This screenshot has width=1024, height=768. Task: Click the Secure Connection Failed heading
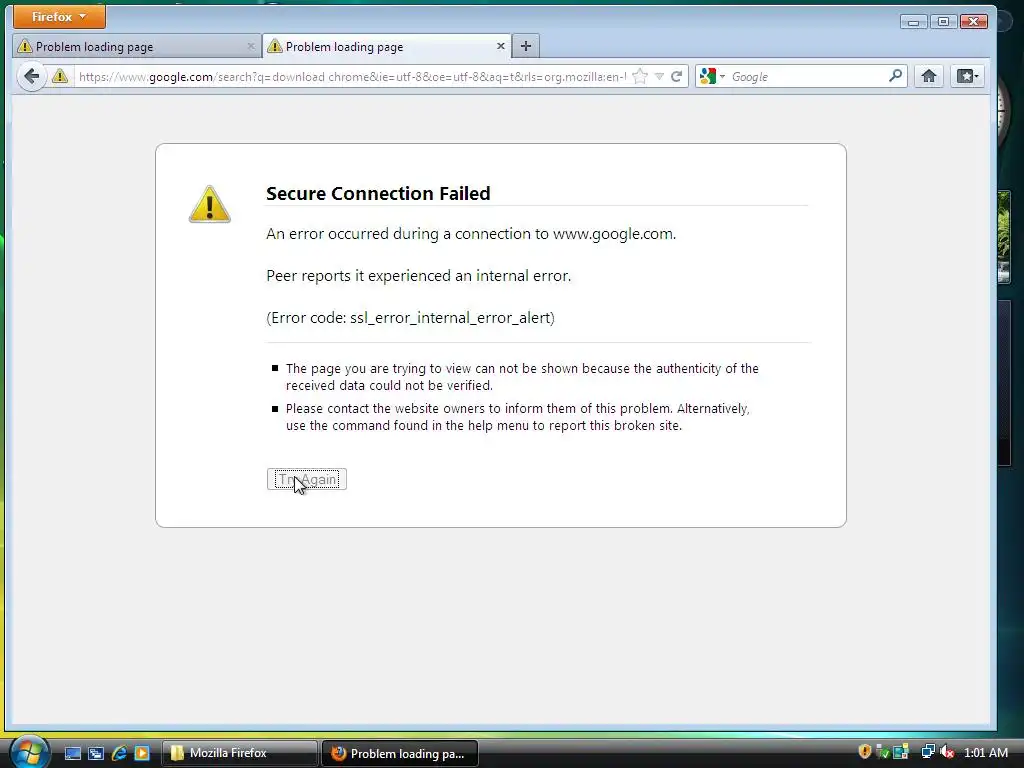[378, 193]
